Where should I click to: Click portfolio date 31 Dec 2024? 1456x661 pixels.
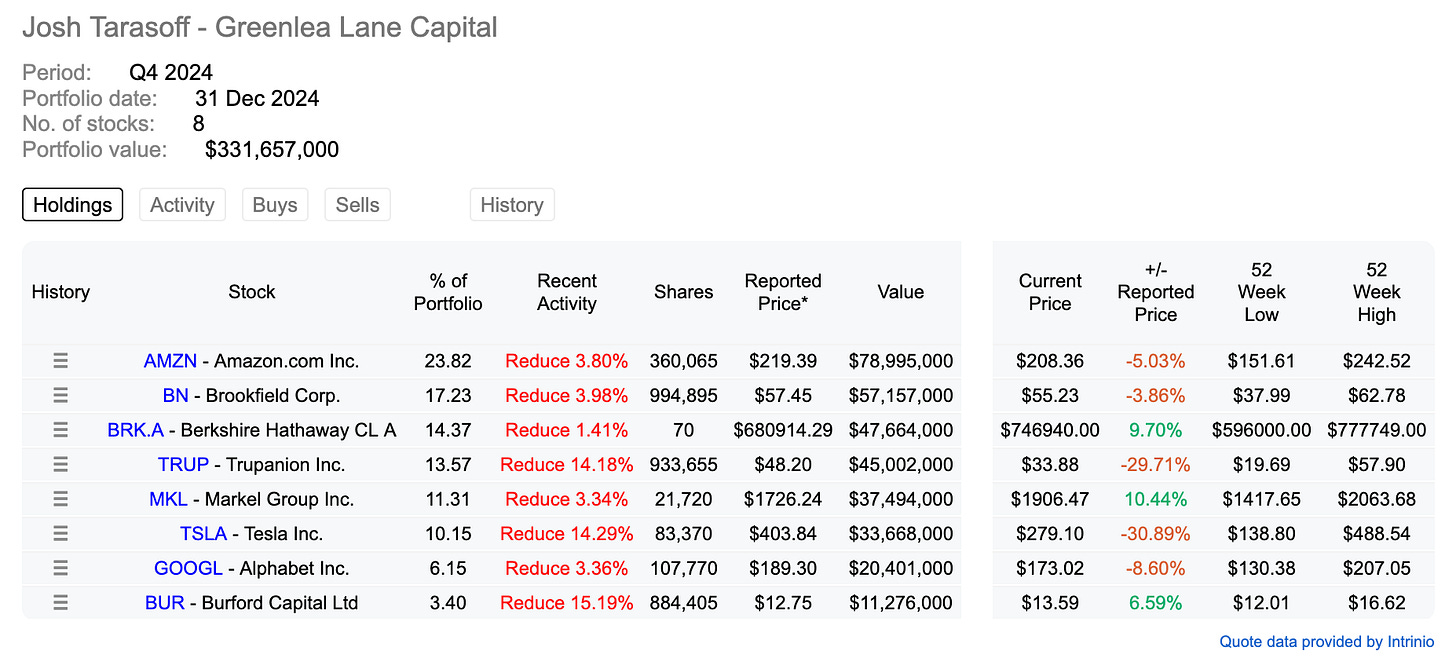257,98
